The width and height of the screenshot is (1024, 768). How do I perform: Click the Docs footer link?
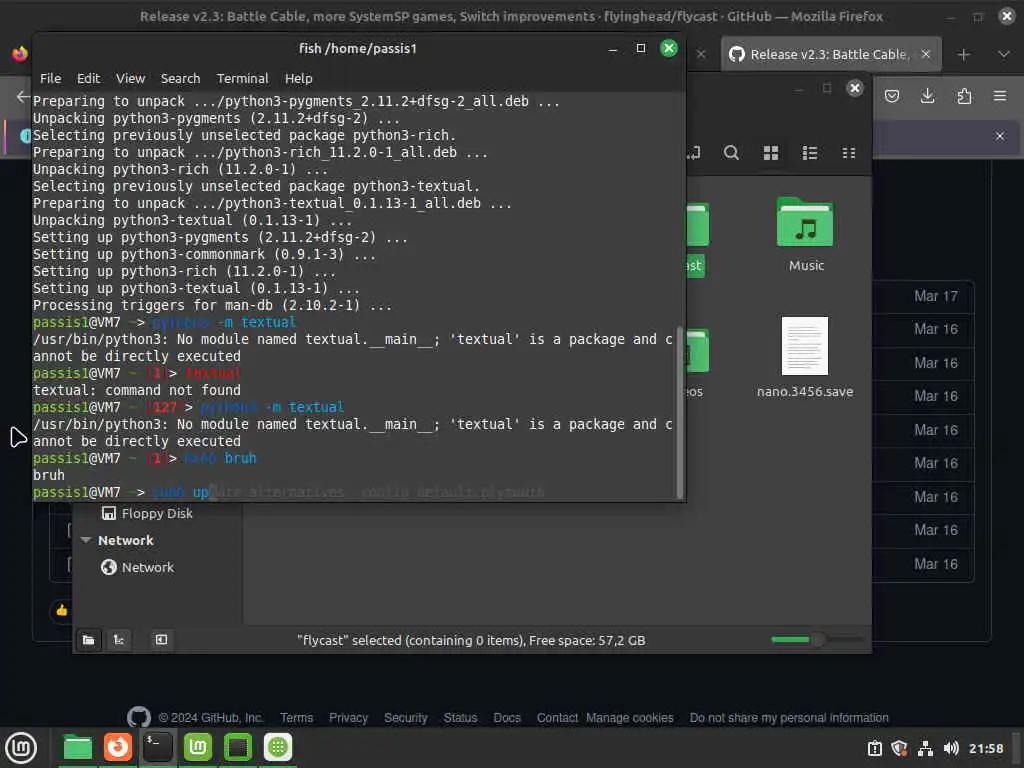click(507, 718)
